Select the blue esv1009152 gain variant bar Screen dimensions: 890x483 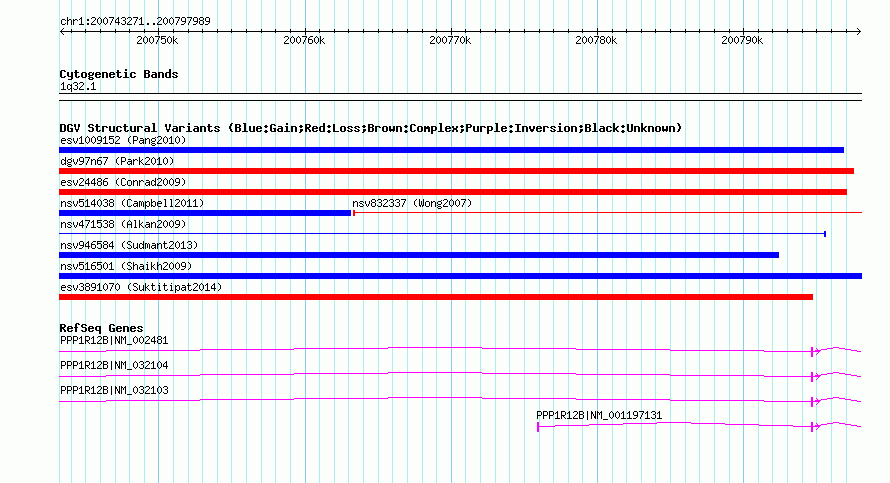pos(451,150)
